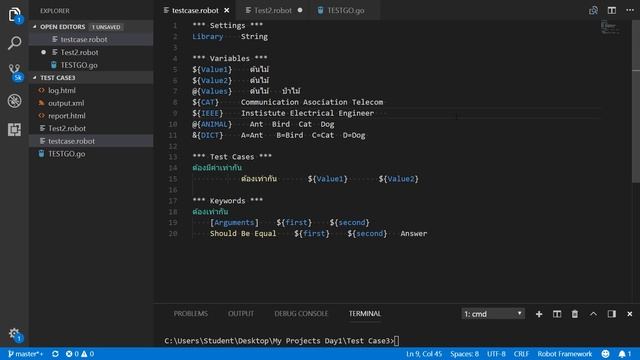This screenshot has width=640, height=360.
Task: Move the panel to the right side
Action: point(611,314)
